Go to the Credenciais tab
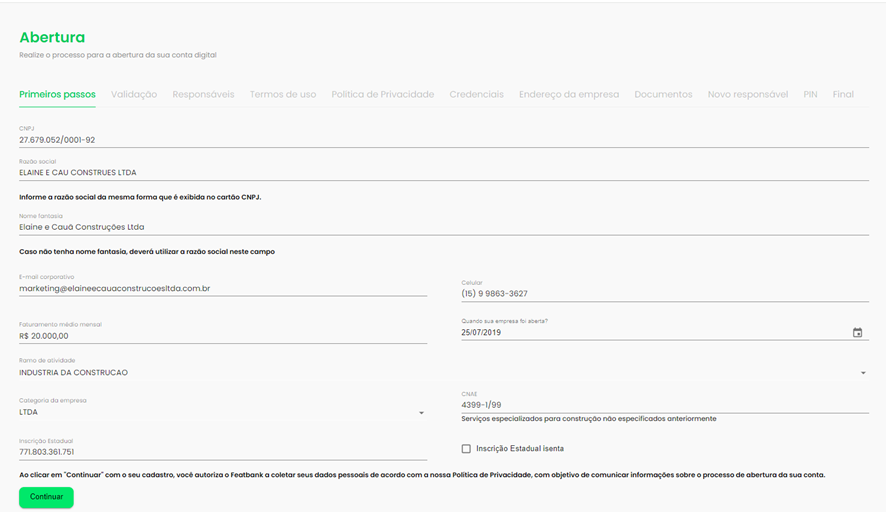The image size is (886, 512). pos(476,94)
